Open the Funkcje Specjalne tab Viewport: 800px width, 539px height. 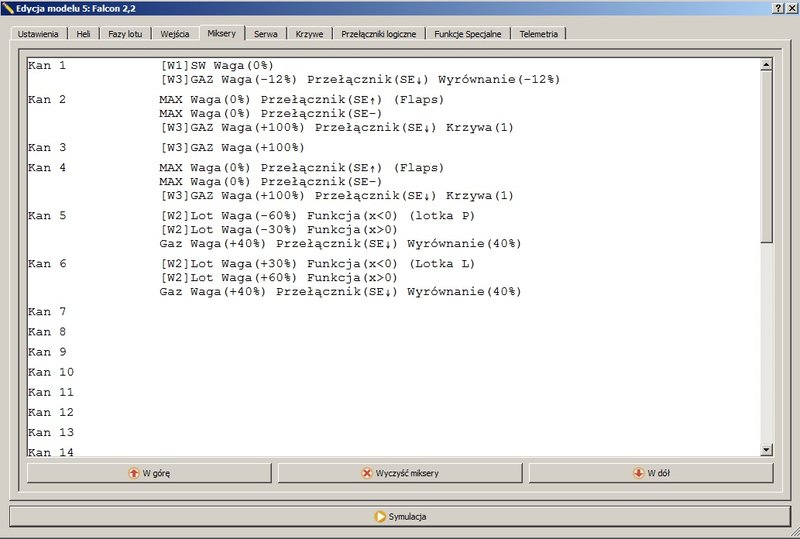[467, 34]
